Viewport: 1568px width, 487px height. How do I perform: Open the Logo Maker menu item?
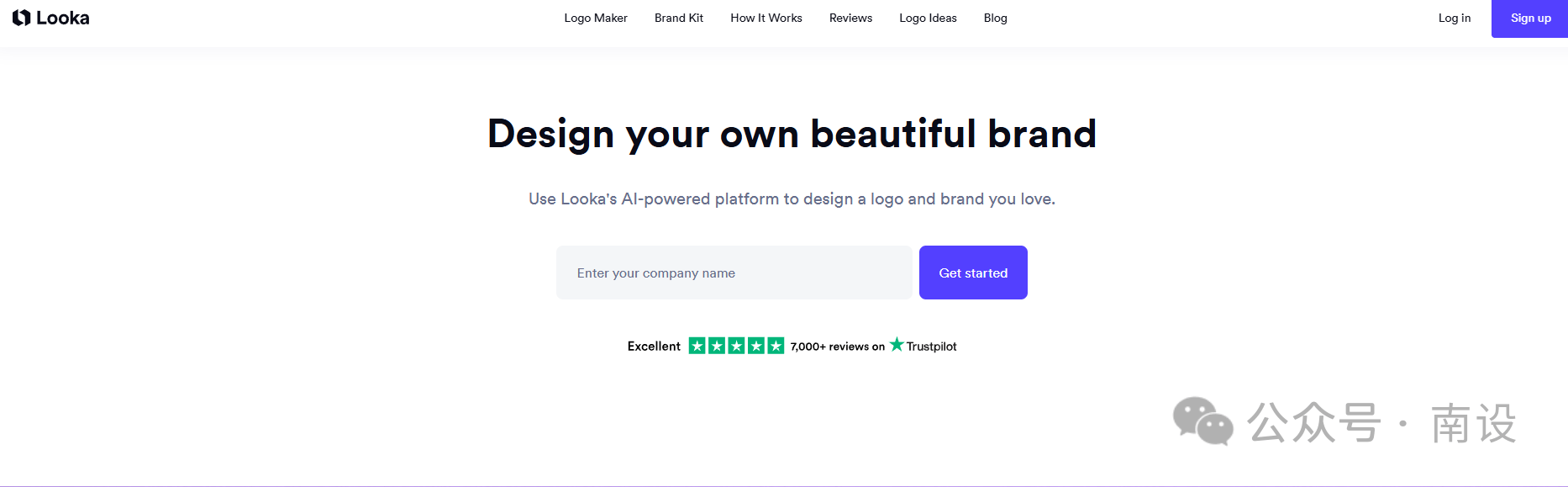(596, 18)
